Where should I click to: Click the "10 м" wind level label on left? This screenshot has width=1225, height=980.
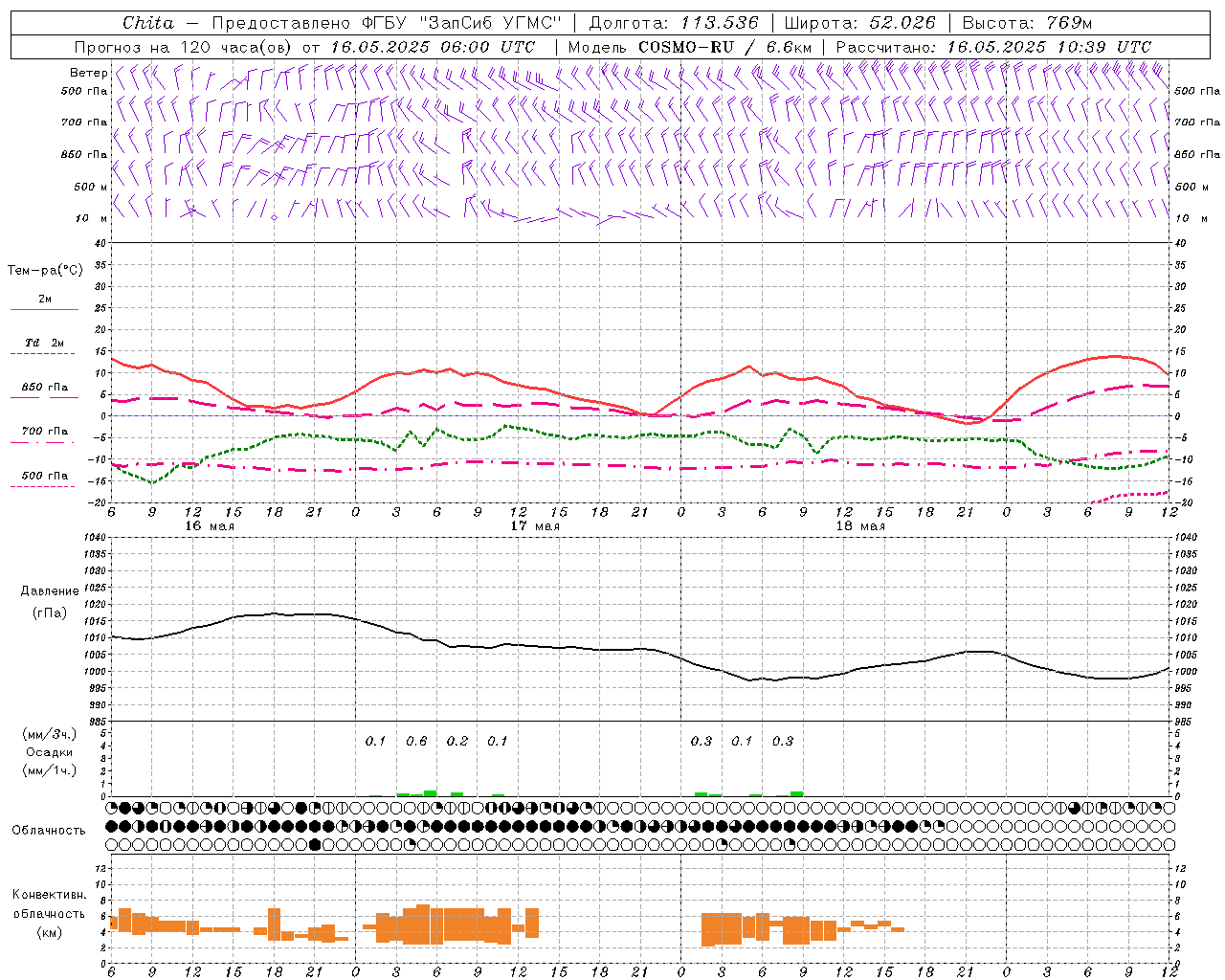tap(92, 219)
